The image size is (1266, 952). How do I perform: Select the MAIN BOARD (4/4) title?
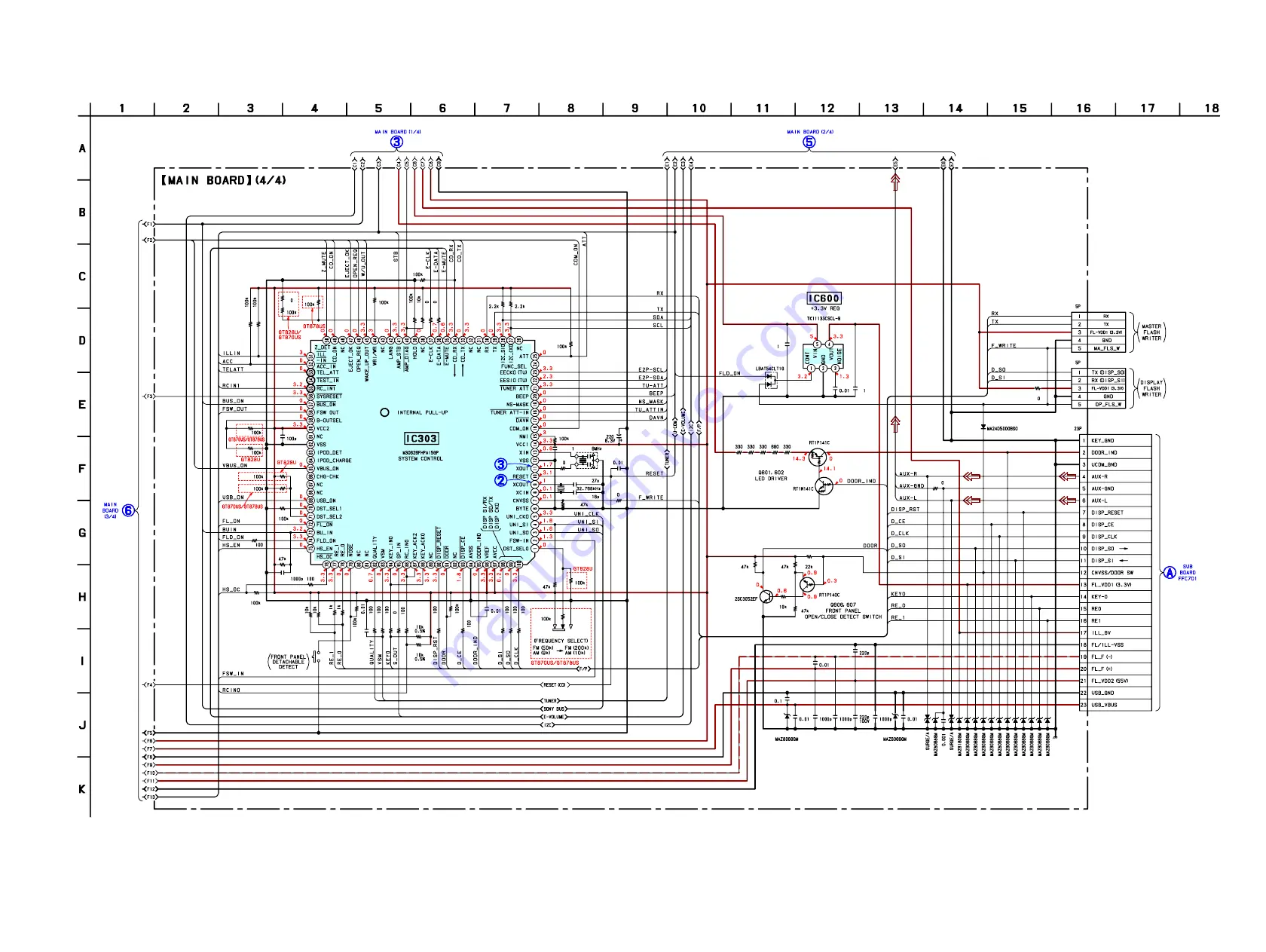[223, 181]
